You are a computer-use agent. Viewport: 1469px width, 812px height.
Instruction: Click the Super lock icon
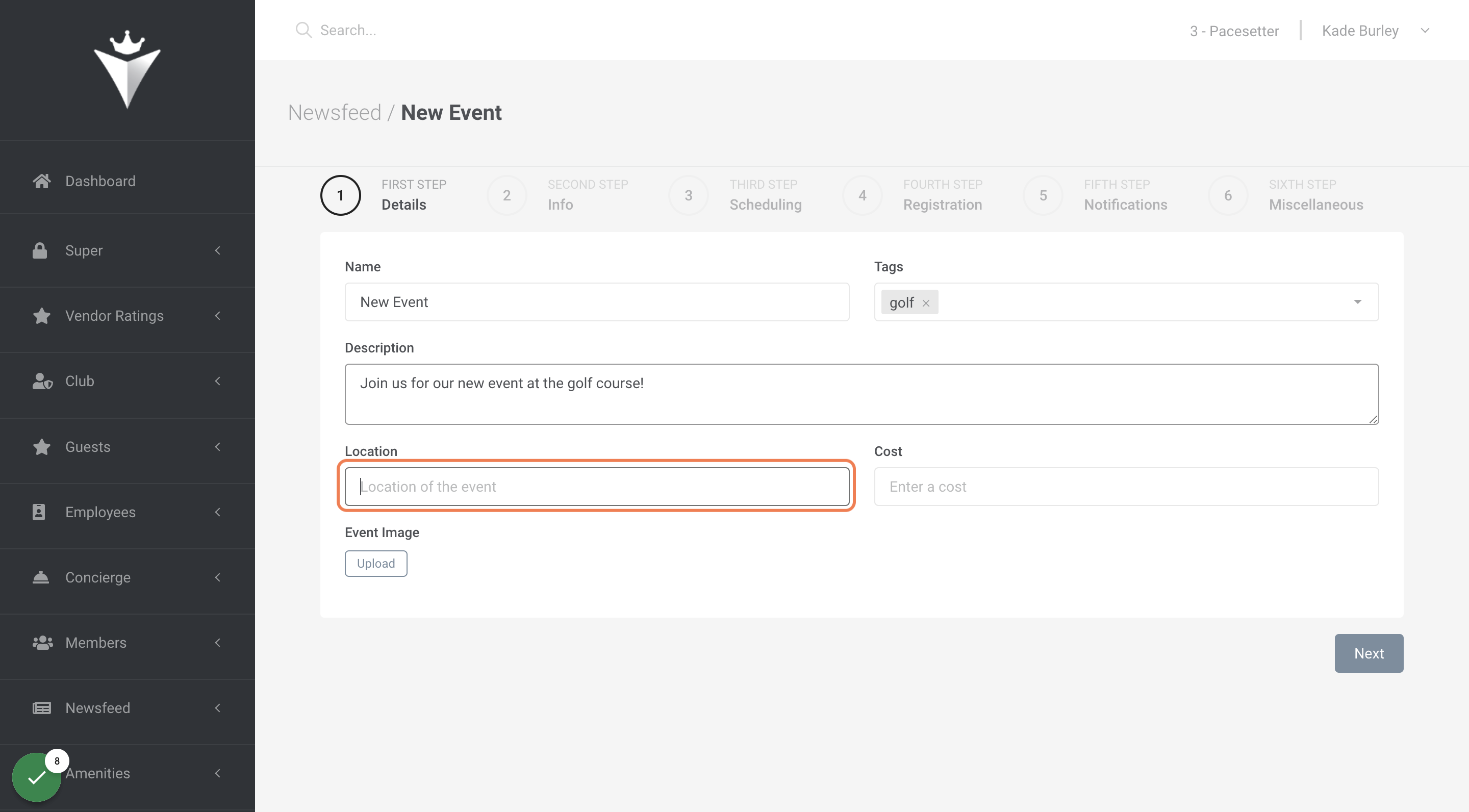pyautogui.click(x=40, y=250)
